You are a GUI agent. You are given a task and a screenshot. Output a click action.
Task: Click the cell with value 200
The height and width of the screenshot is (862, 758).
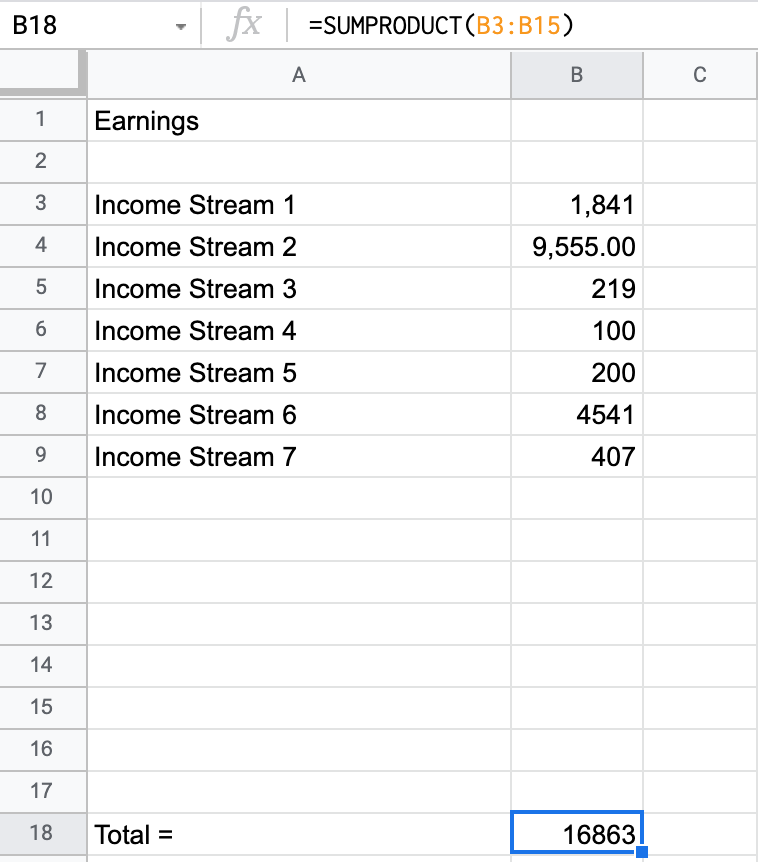tap(577, 372)
